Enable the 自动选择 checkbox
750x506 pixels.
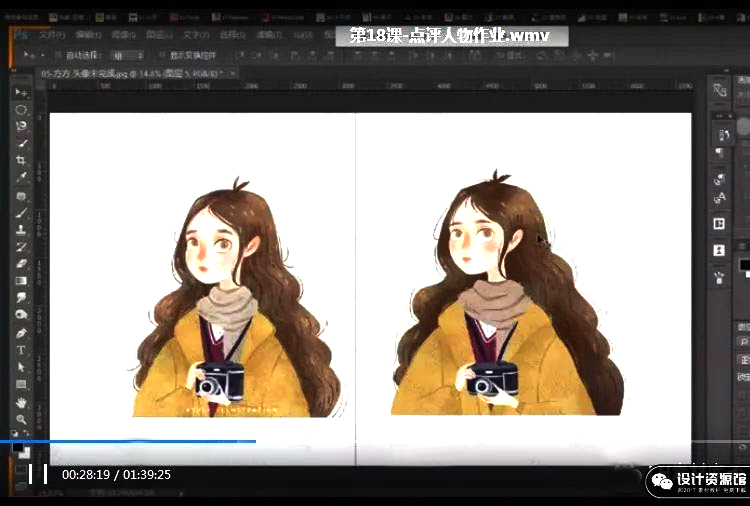pos(58,55)
